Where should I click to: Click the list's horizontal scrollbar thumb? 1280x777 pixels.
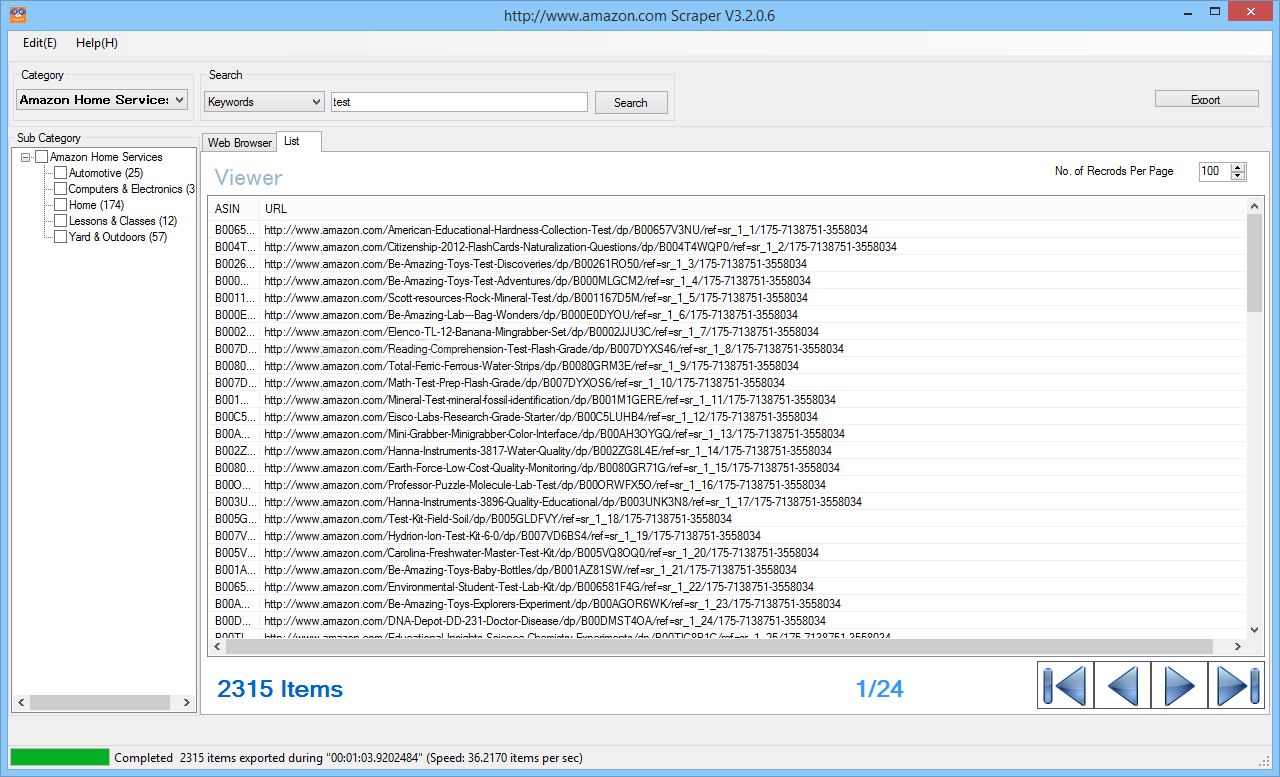point(718,647)
